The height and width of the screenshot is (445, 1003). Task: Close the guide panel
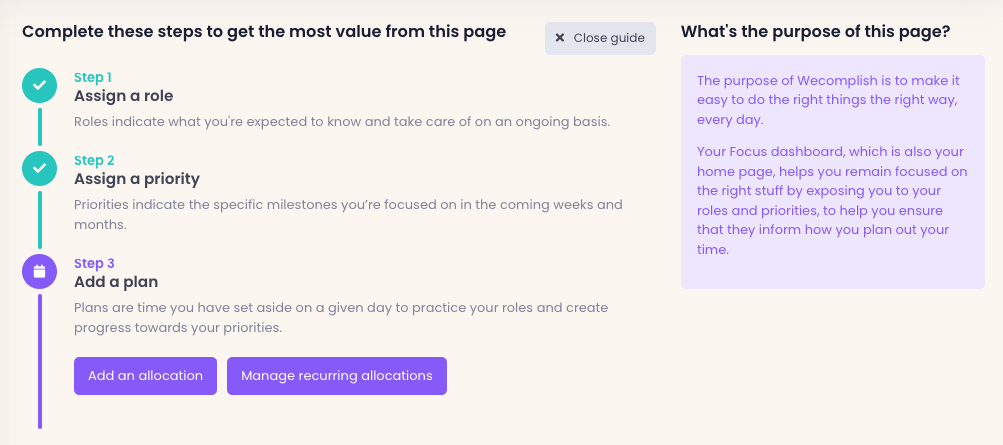pos(600,38)
